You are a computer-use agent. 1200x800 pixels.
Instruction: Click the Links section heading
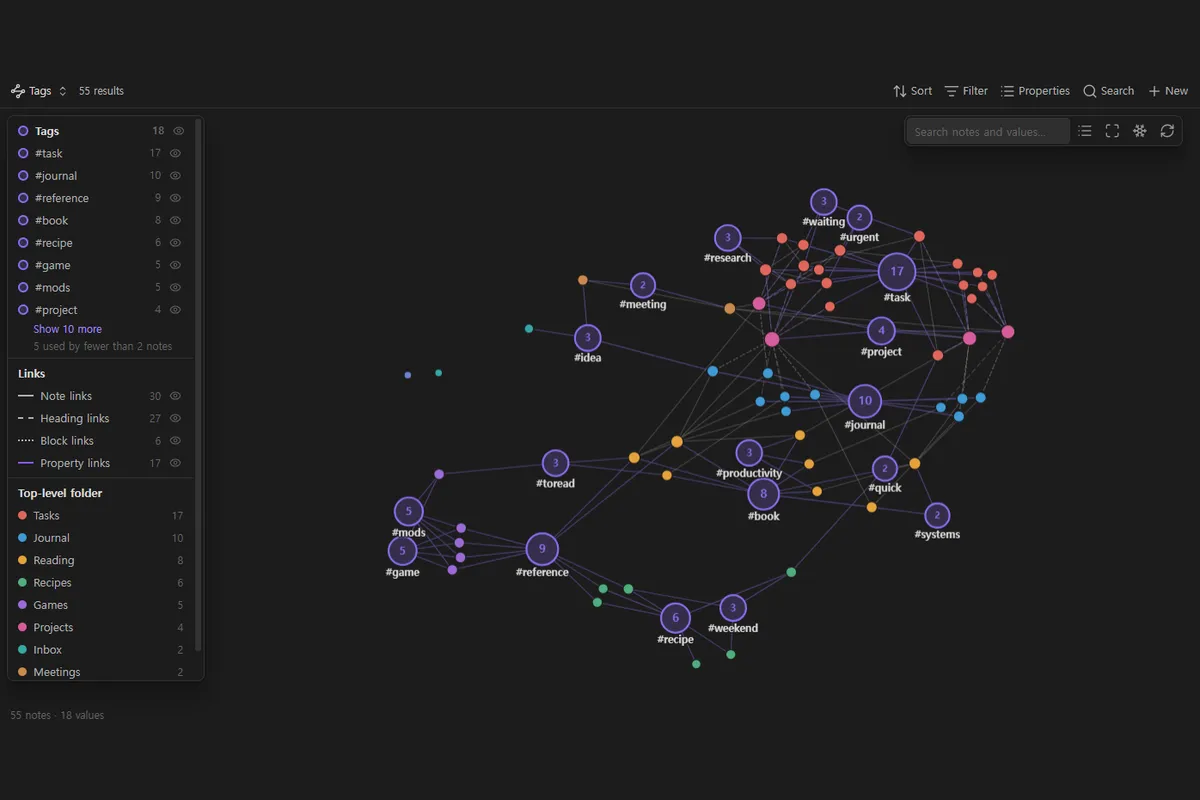[32, 374]
